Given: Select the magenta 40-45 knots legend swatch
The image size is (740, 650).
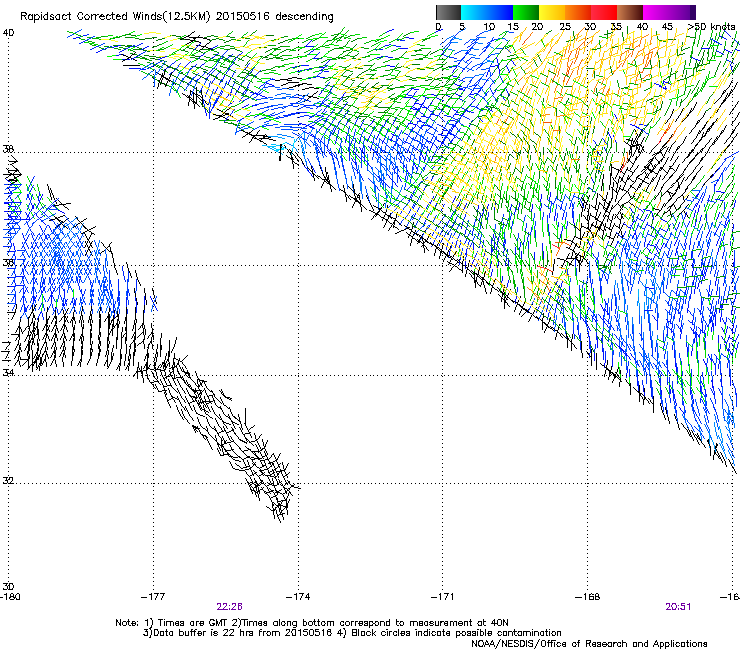Looking at the screenshot, I should [656, 12].
